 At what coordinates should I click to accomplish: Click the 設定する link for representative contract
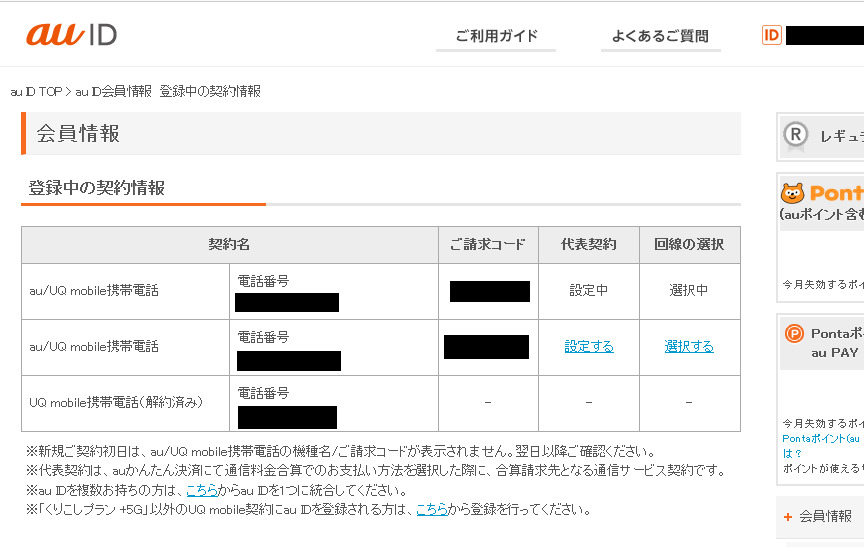pyautogui.click(x=589, y=347)
